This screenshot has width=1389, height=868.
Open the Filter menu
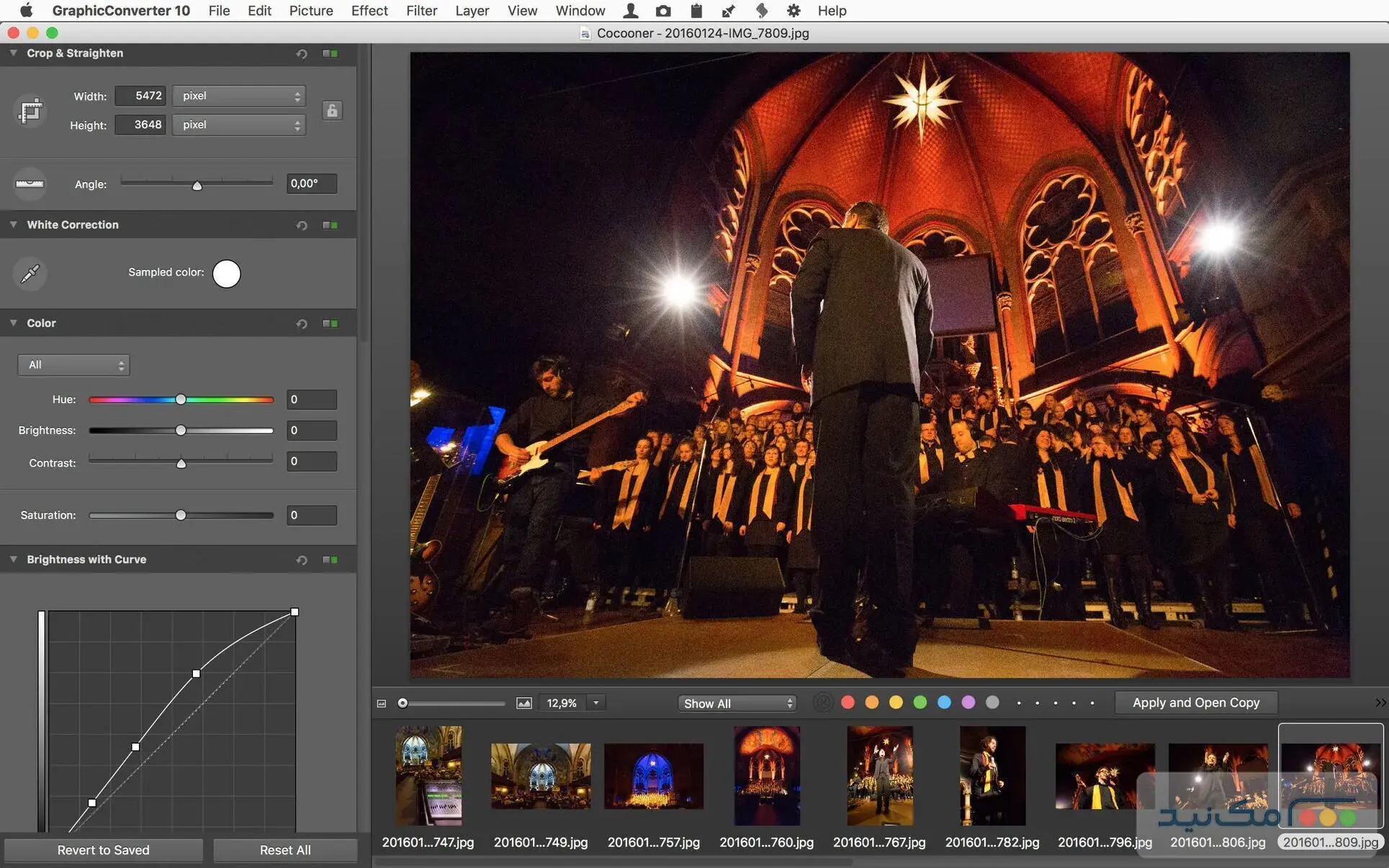[421, 11]
